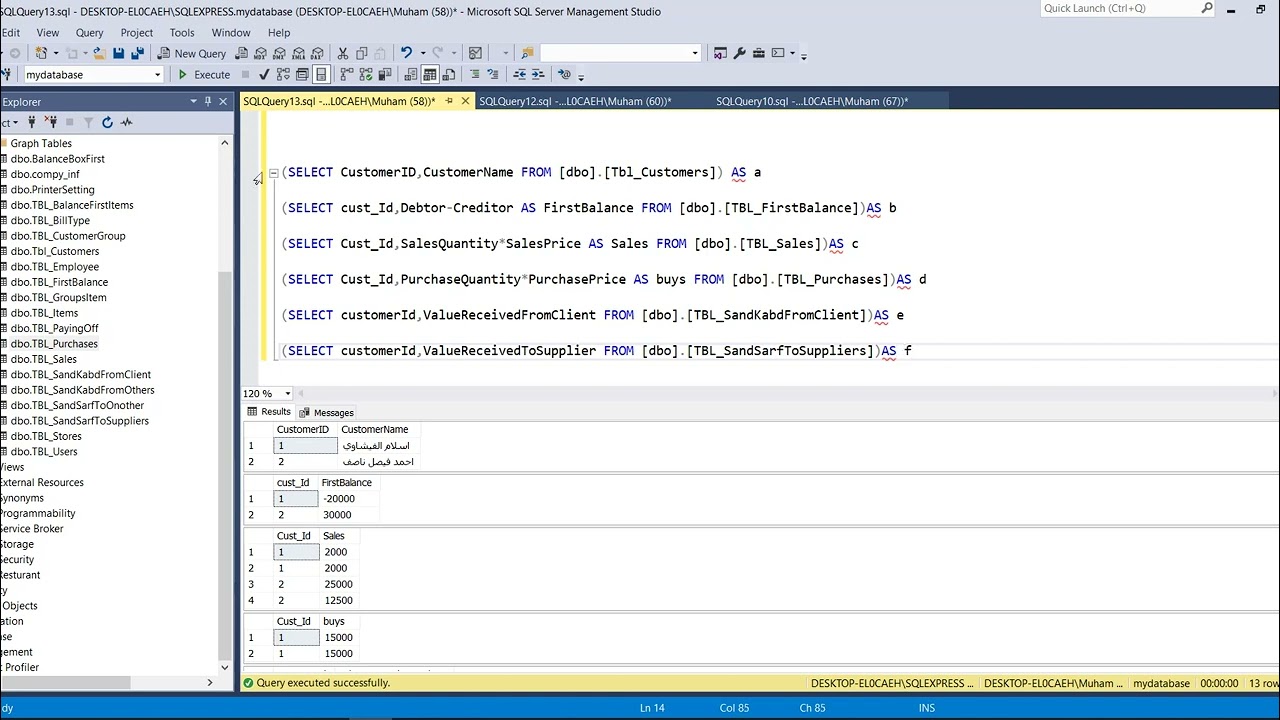This screenshot has height=720, width=1280.
Task: Open the Find combo box in toolbar
Action: point(620,53)
